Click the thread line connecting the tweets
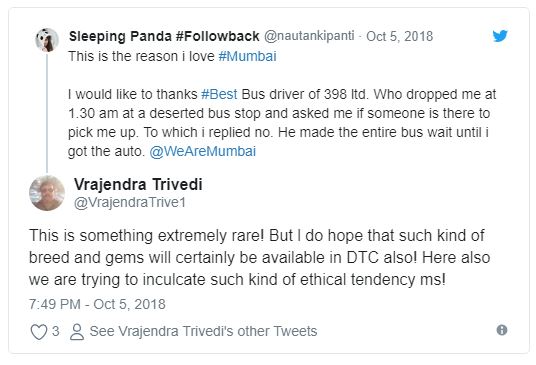Screen dimensions: 536x365 click(47, 113)
